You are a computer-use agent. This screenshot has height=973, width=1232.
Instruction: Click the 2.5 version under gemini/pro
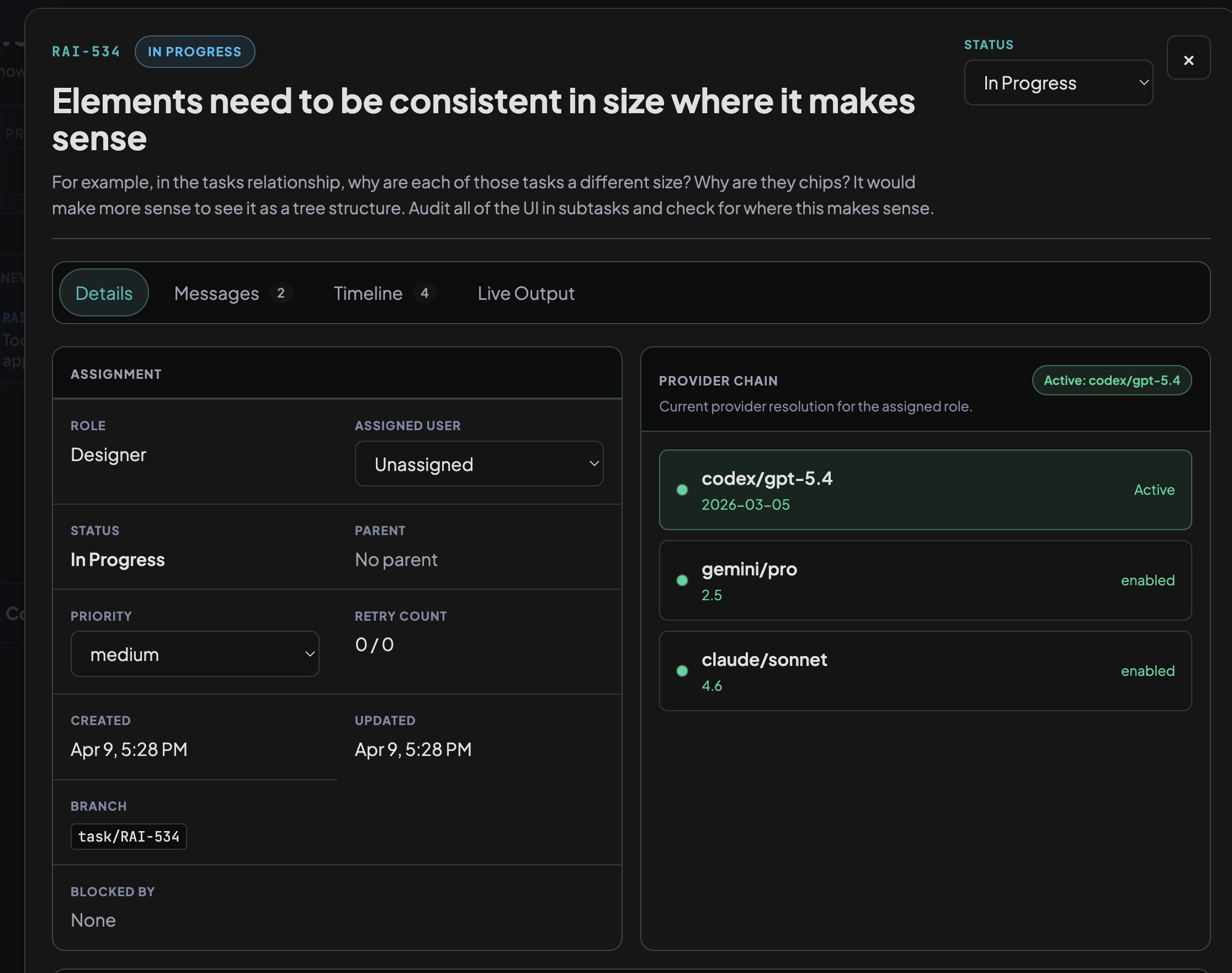[711, 595]
